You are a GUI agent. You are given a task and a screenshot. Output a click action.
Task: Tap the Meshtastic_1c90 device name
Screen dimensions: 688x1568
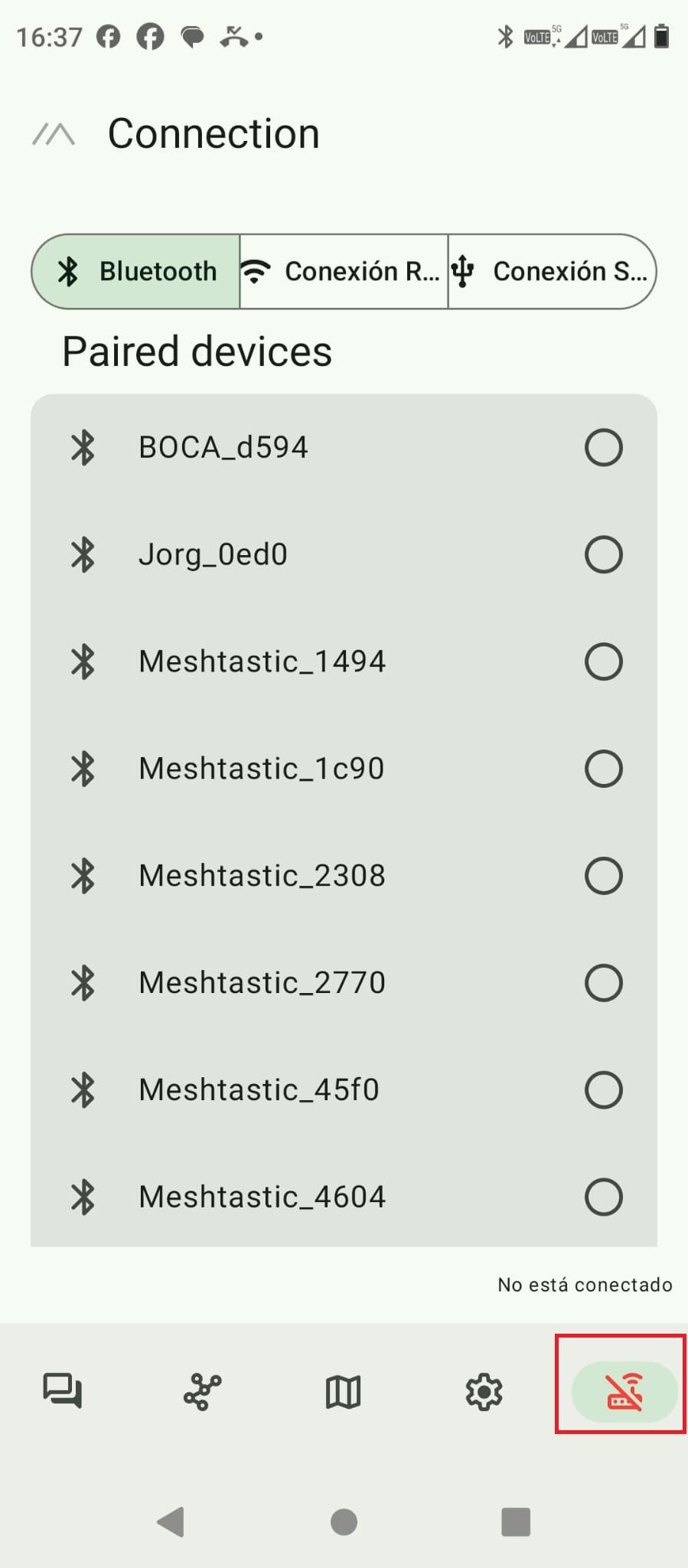point(261,769)
